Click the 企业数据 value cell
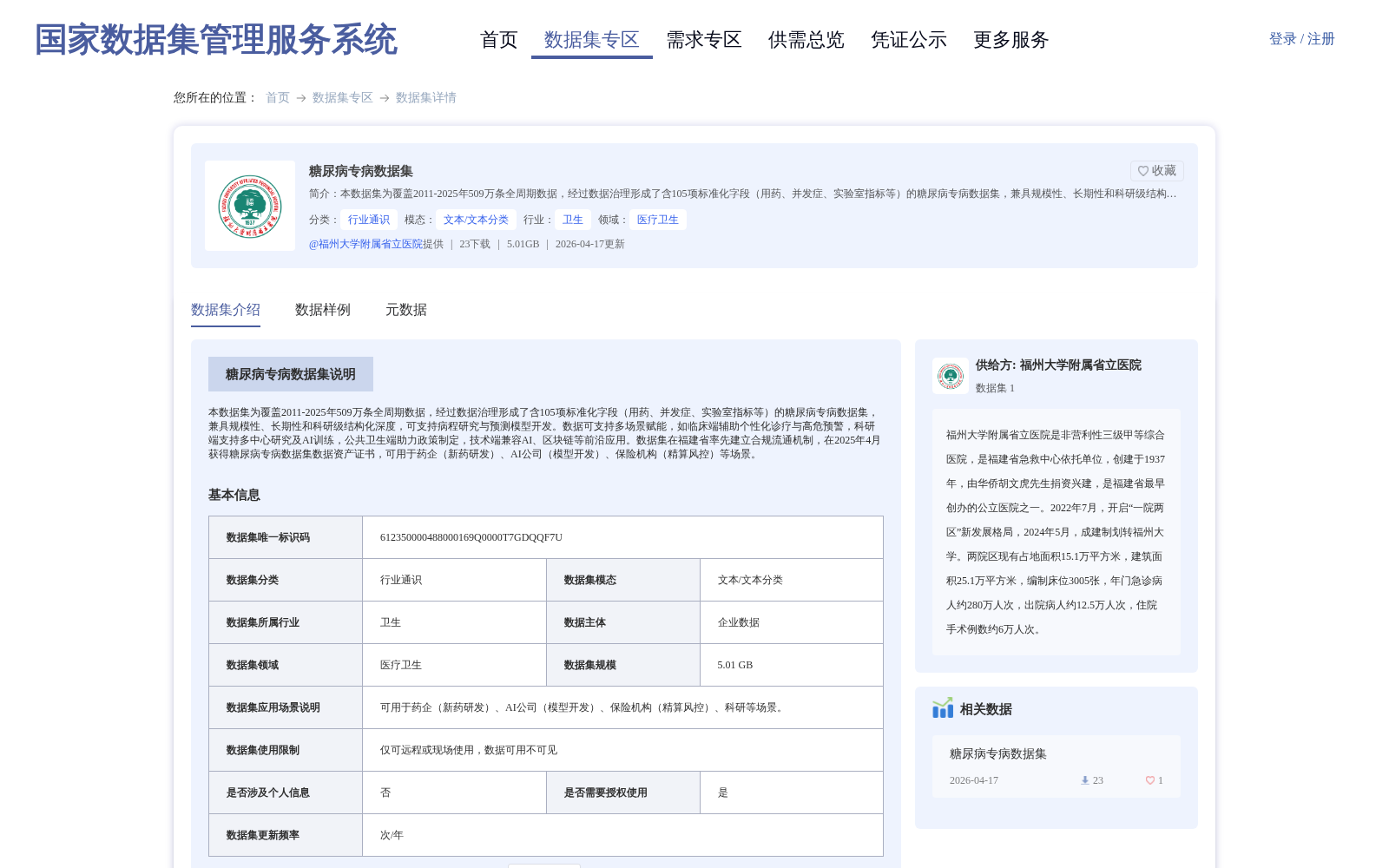The height and width of the screenshot is (868, 1389). 792,622
